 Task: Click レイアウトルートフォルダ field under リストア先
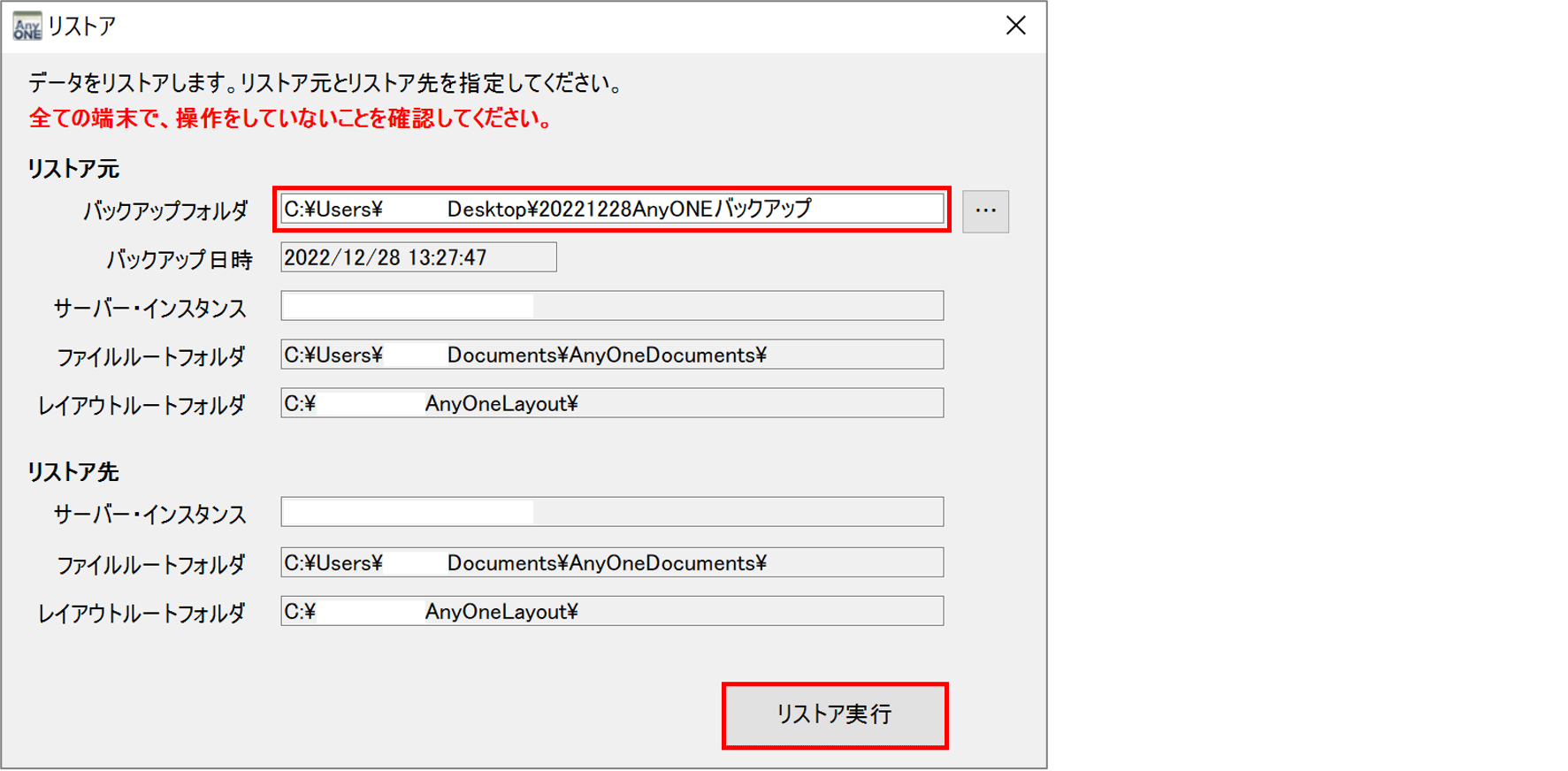(x=611, y=611)
